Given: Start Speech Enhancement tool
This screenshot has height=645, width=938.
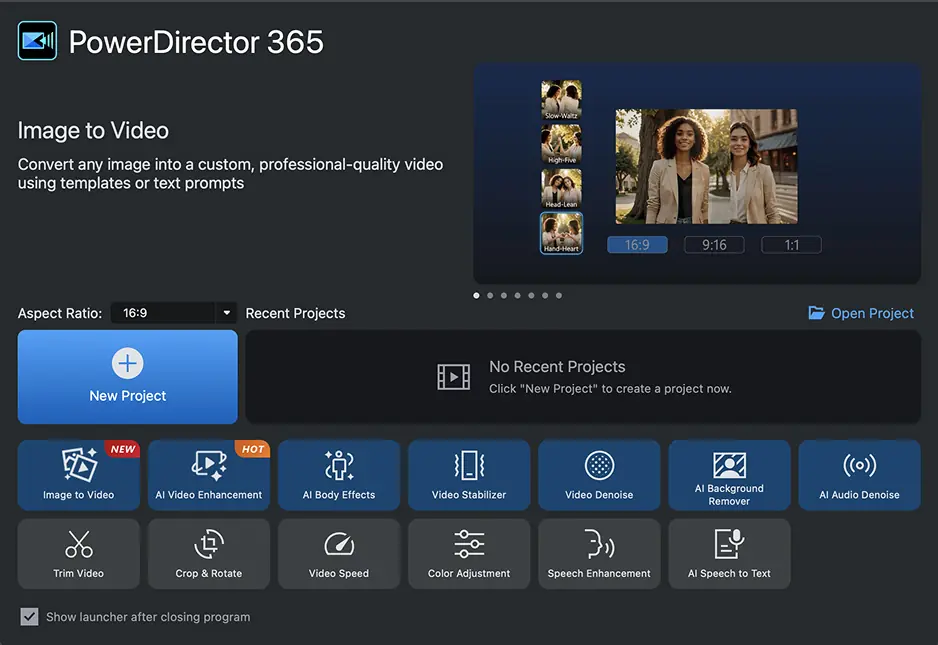Looking at the screenshot, I should click(x=599, y=554).
